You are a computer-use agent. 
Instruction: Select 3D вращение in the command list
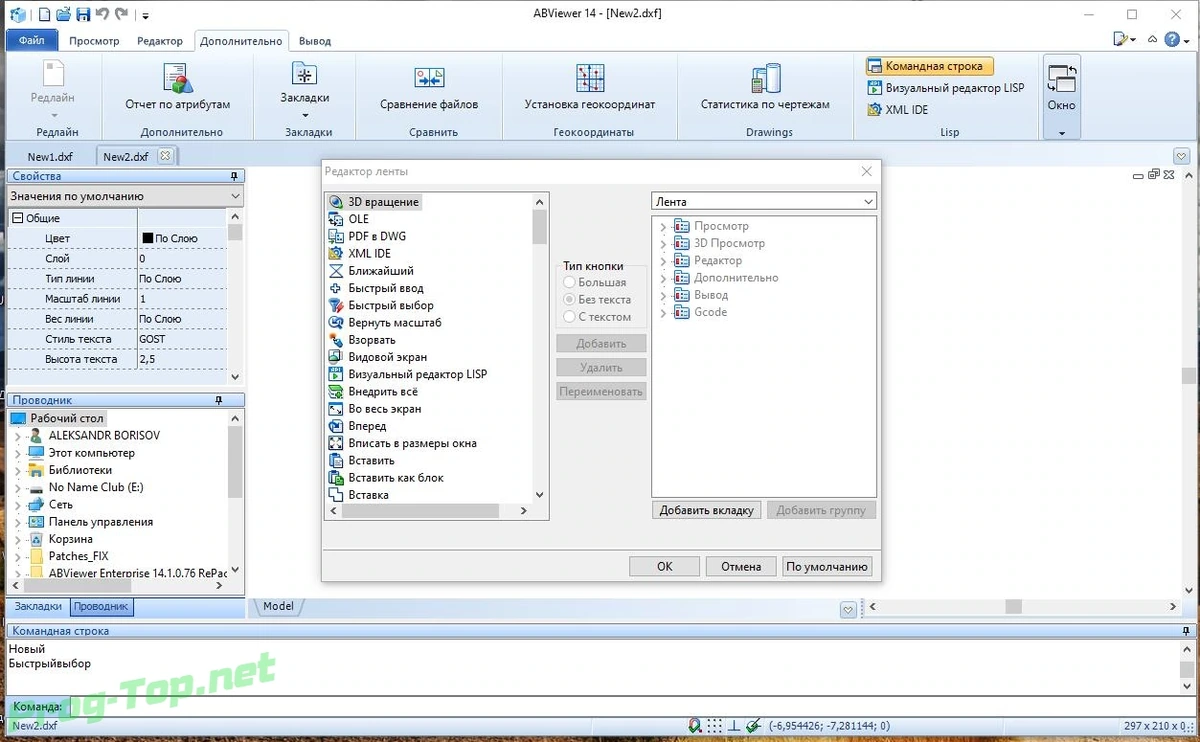pos(375,202)
